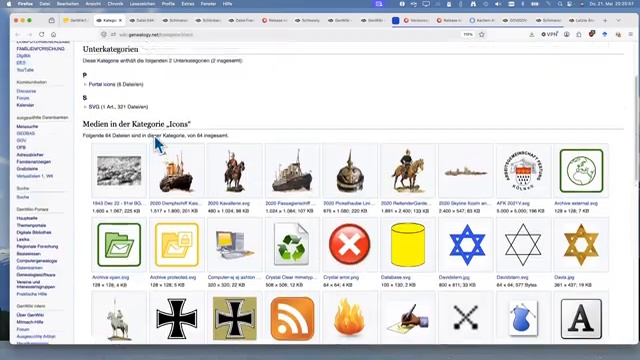Open the yellow Archive protected folder thumbnail
The image size is (640, 360).
(177, 244)
